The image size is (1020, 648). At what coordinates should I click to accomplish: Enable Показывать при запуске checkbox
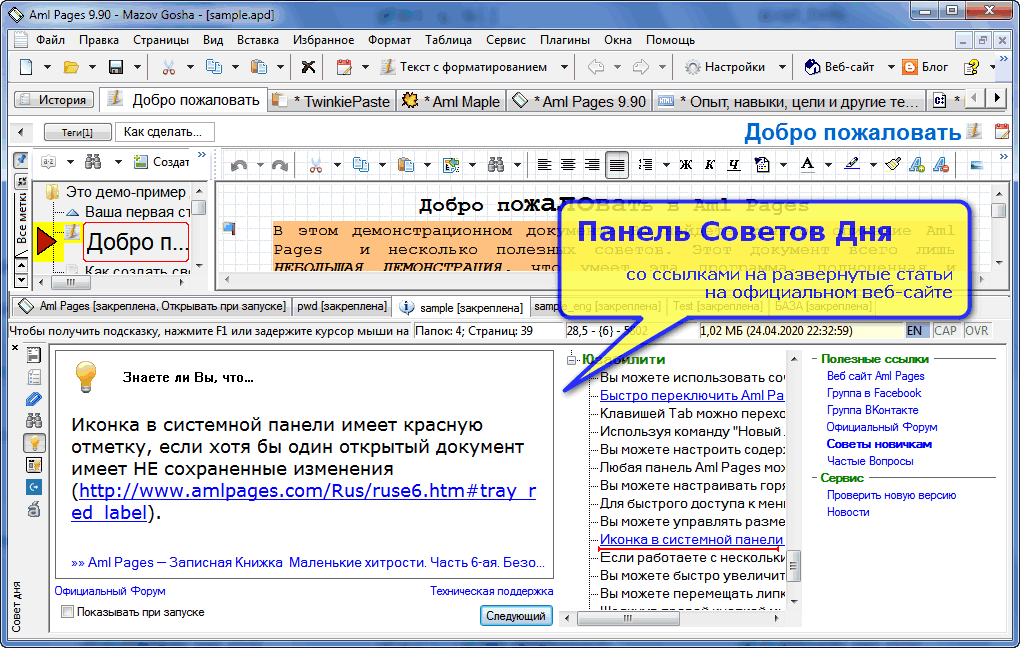[x=67, y=612]
